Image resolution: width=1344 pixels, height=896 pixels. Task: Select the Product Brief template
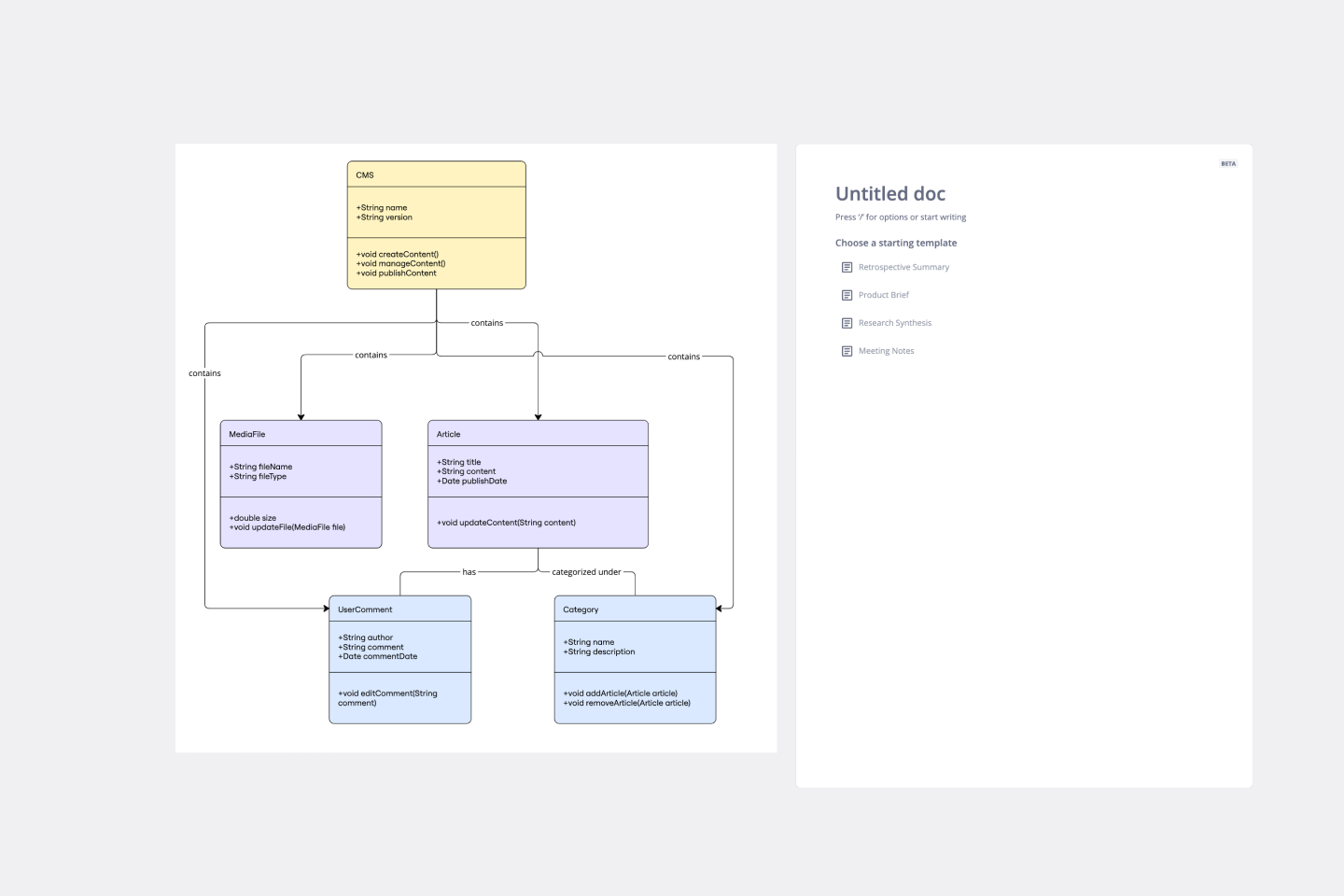tap(883, 295)
